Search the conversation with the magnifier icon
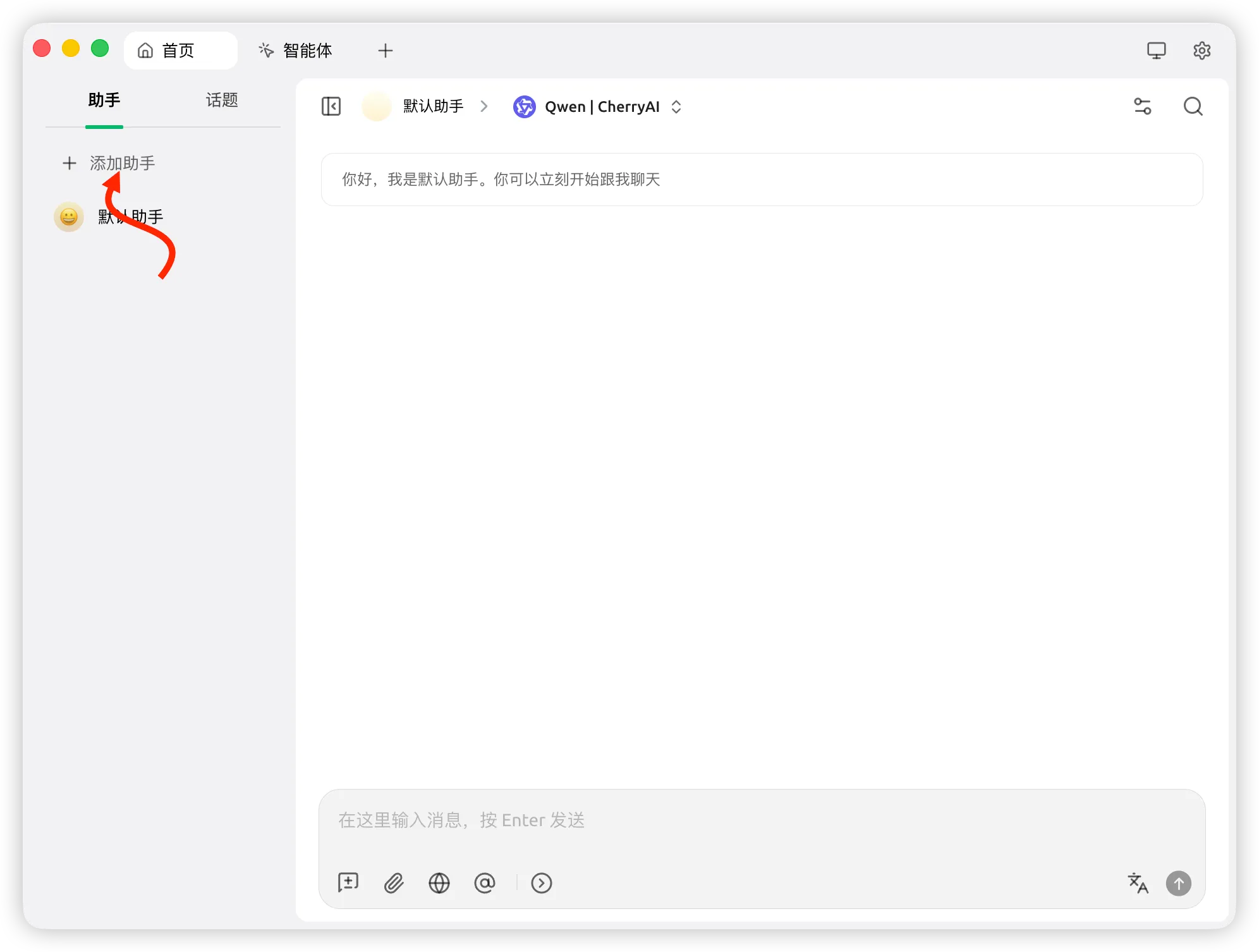 coord(1193,106)
